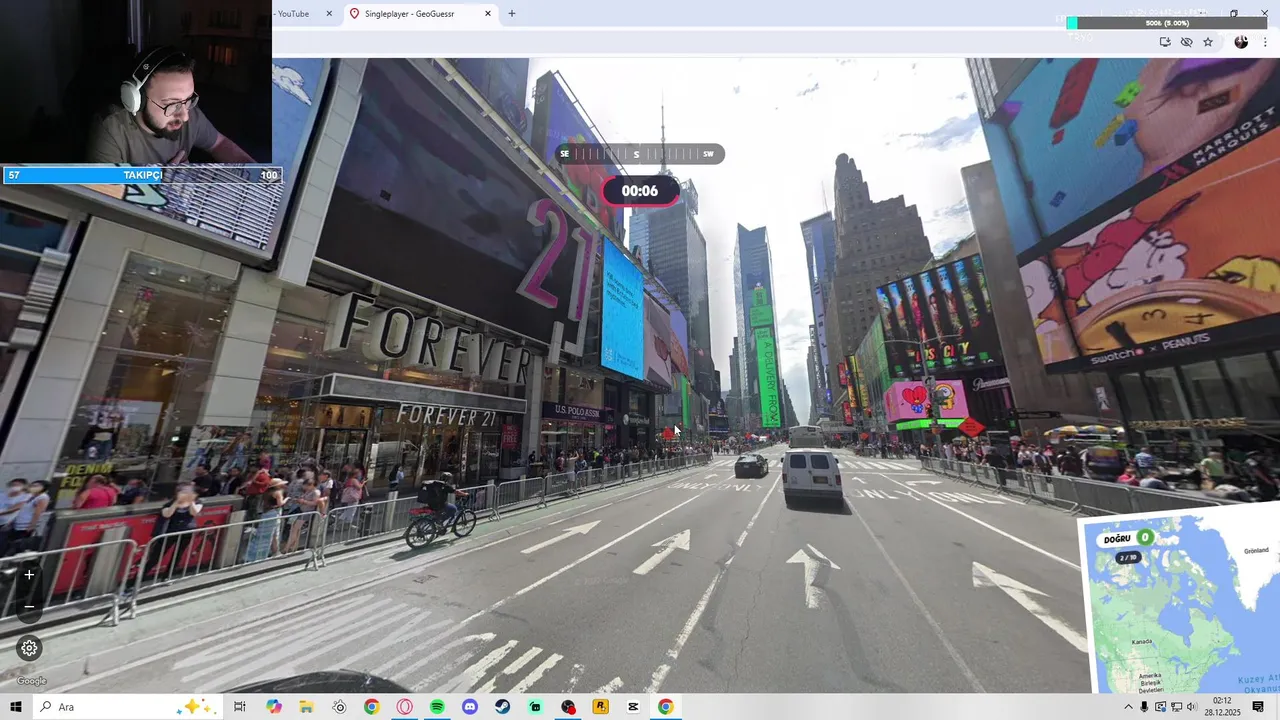Launch Copilot from the taskbar
Screen dimensions: 1280x720
point(274,707)
